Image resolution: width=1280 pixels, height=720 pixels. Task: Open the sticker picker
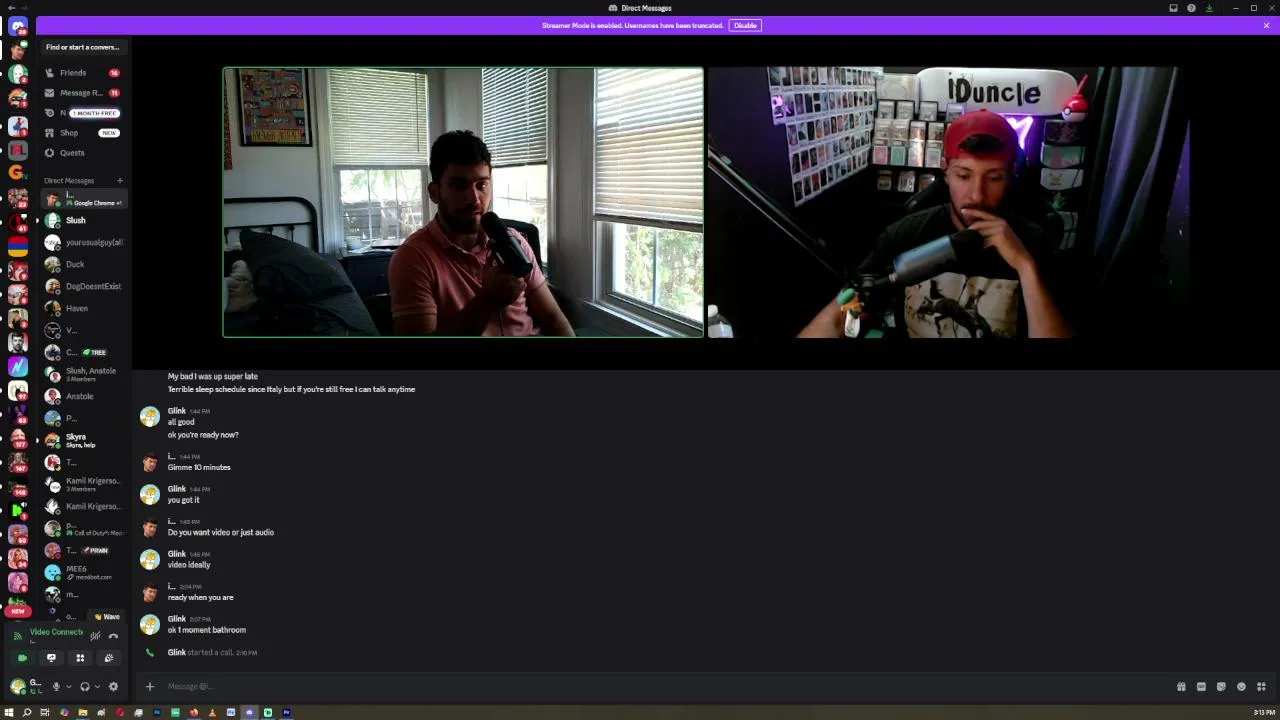[x=1221, y=687]
